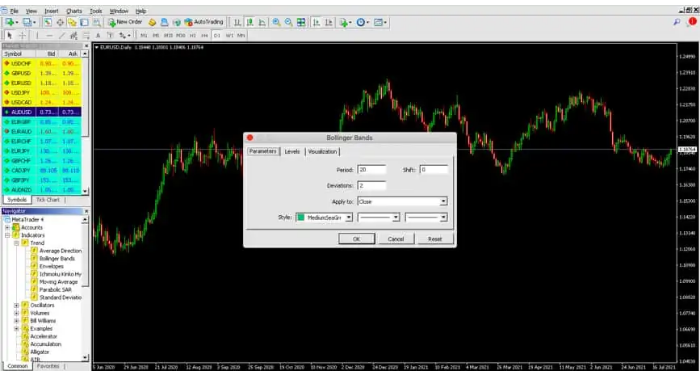Open the Apply to Close dropdown
Image resolution: width=700 pixels, height=376 pixels.
coord(402,201)
